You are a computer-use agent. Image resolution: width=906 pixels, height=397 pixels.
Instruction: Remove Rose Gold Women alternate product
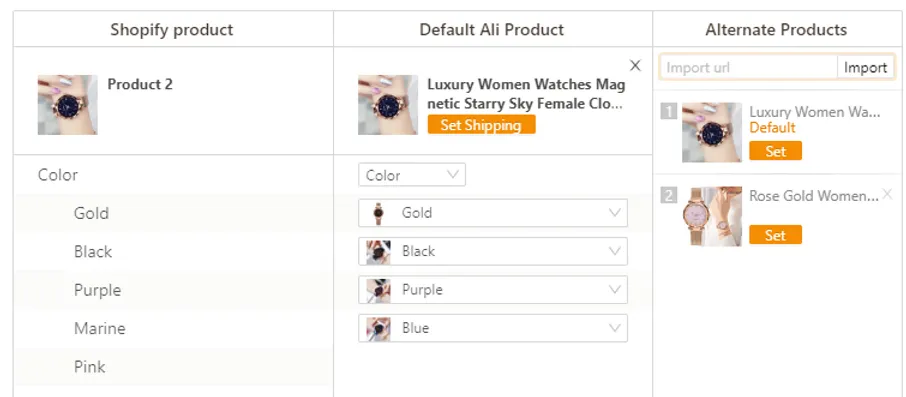(888, 195)
